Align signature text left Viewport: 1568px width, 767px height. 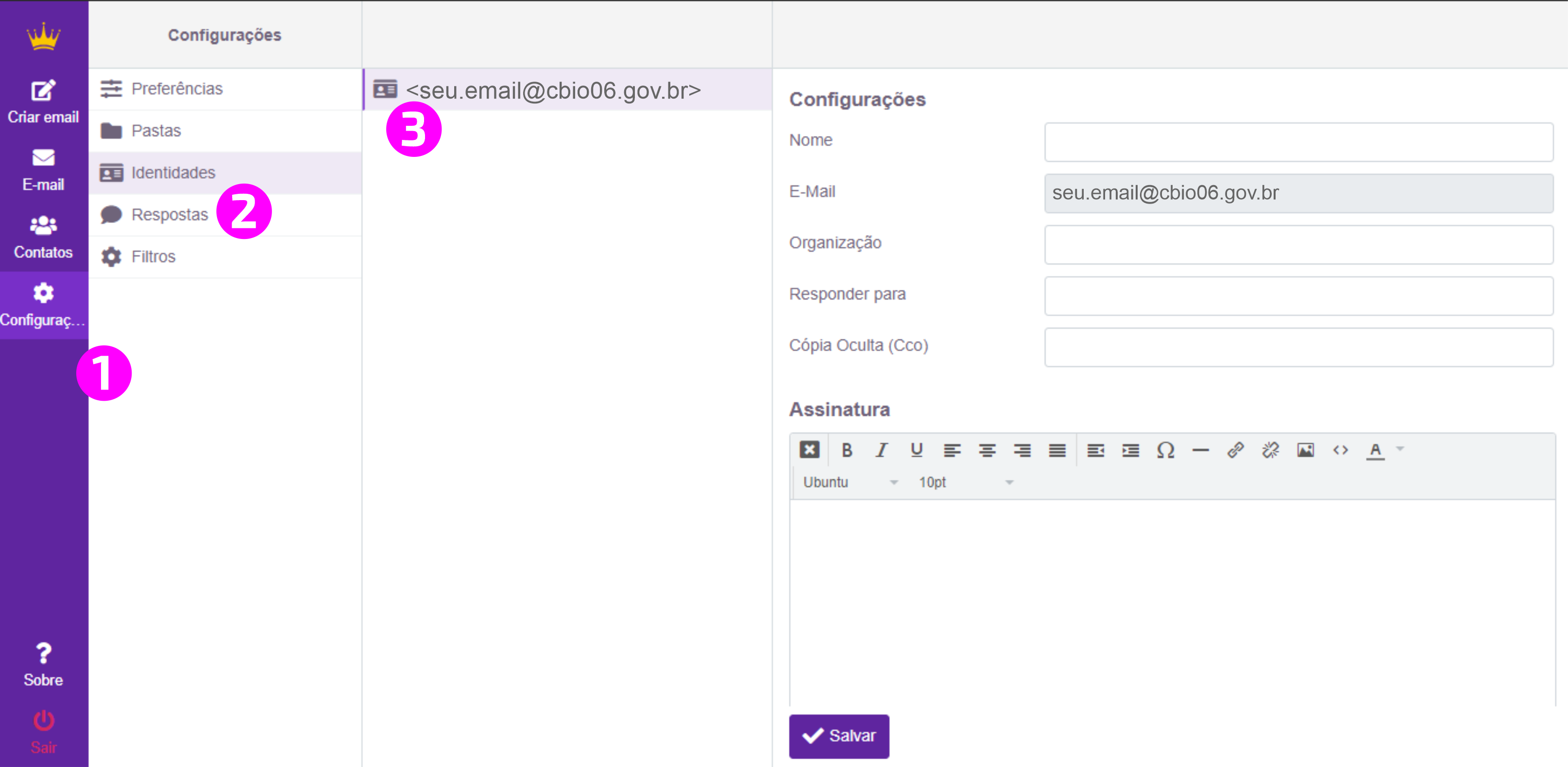coord(952,450)
